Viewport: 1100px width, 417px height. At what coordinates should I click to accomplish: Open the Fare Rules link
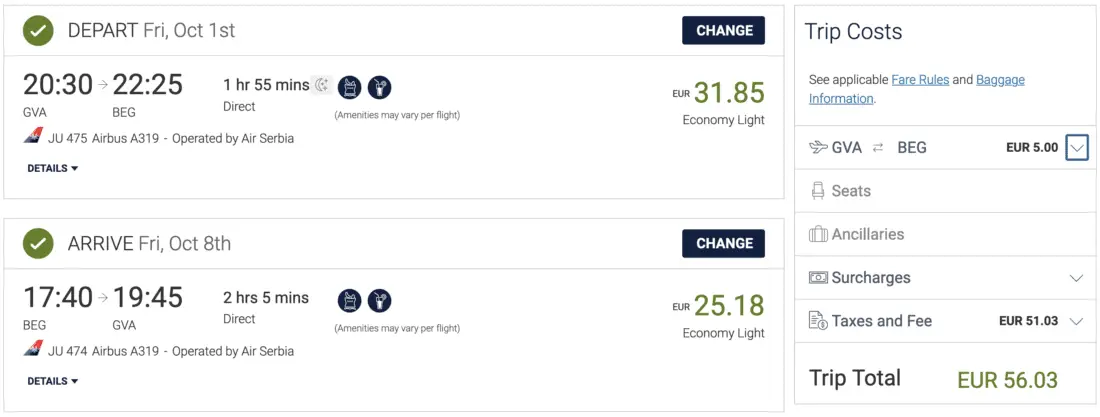(921, 80)
